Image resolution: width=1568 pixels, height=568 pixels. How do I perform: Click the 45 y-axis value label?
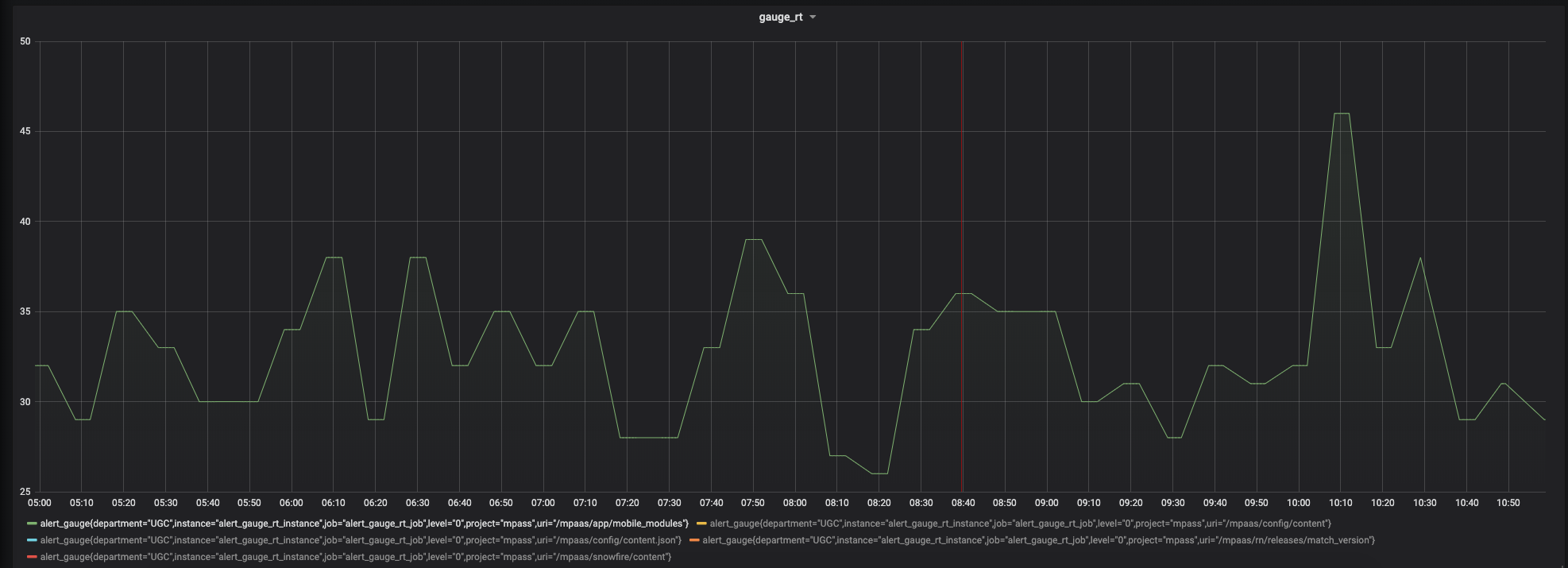(25, 131)
